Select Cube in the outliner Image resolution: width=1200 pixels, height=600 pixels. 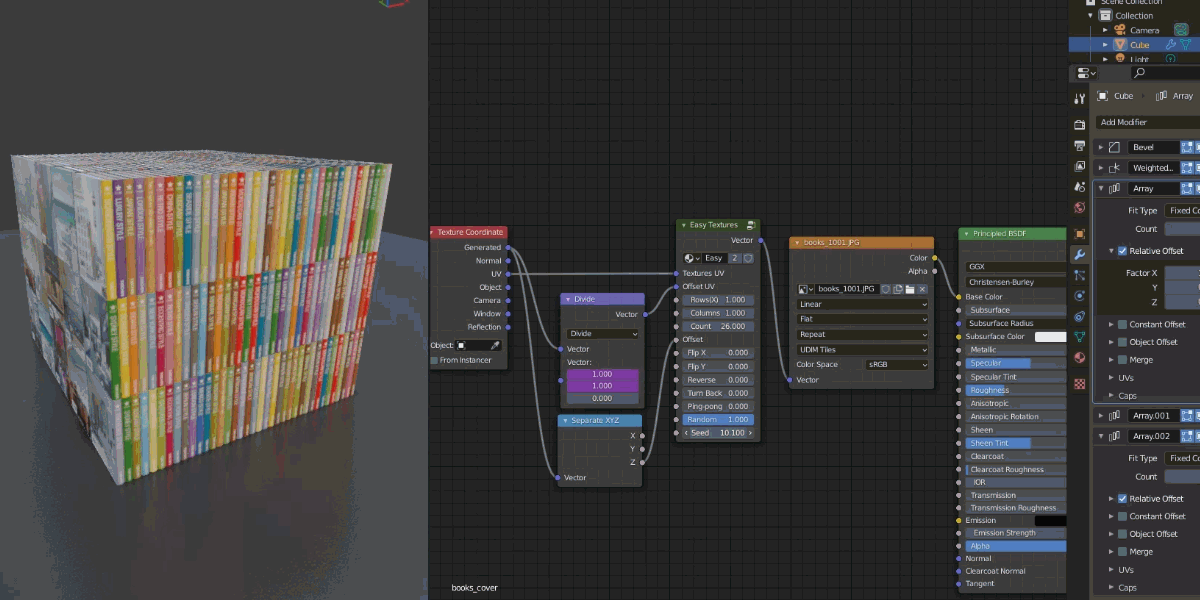coord(1139,45)
